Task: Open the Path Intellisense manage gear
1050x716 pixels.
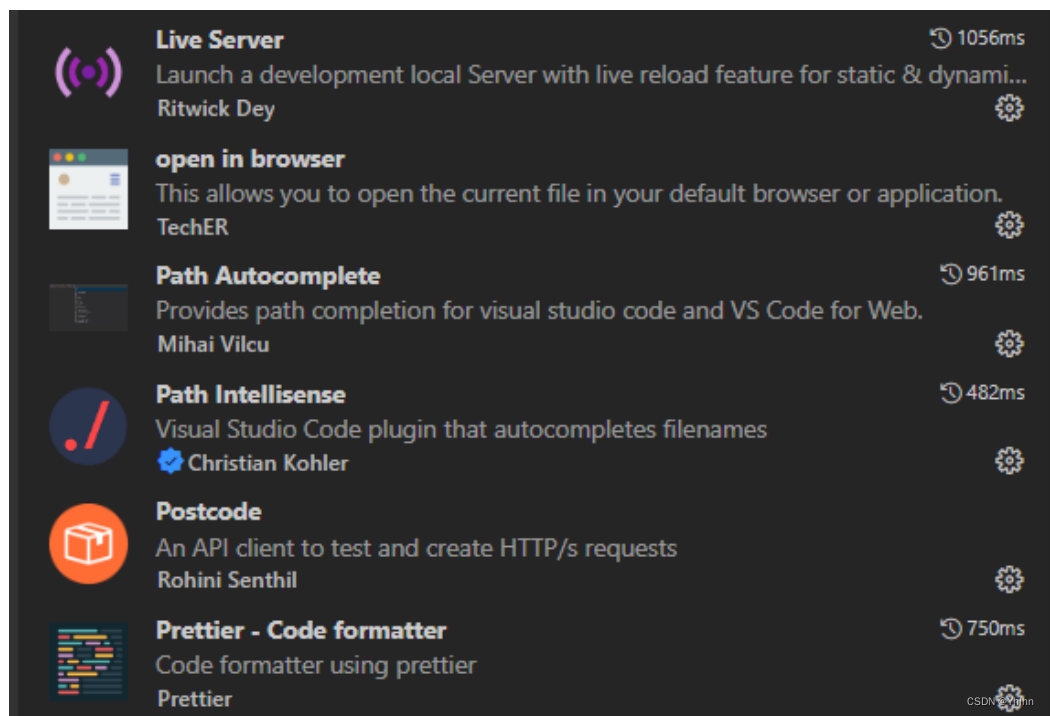Action: (1009, 461)
